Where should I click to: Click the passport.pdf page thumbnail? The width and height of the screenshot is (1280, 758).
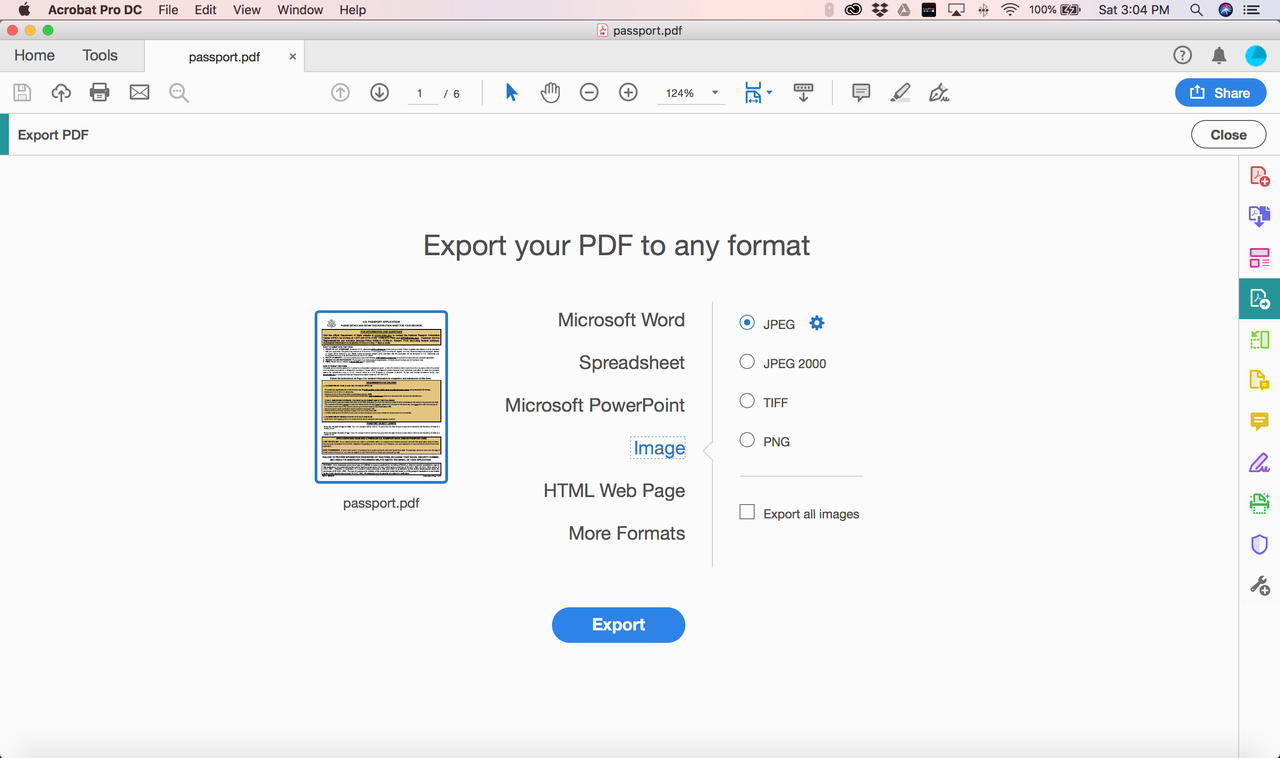pos(381,397)
